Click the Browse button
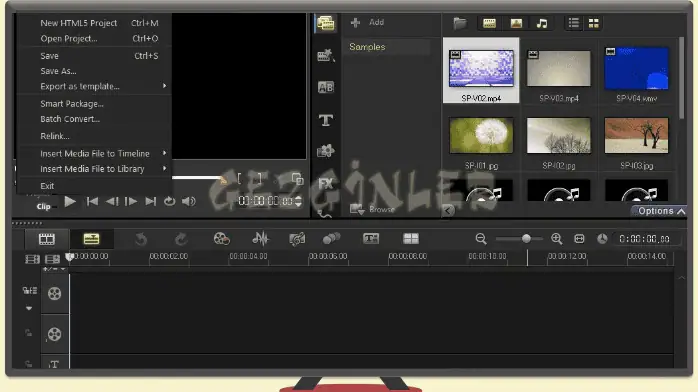The height and width of the screenshot is (392, 698). click(373, 209)
